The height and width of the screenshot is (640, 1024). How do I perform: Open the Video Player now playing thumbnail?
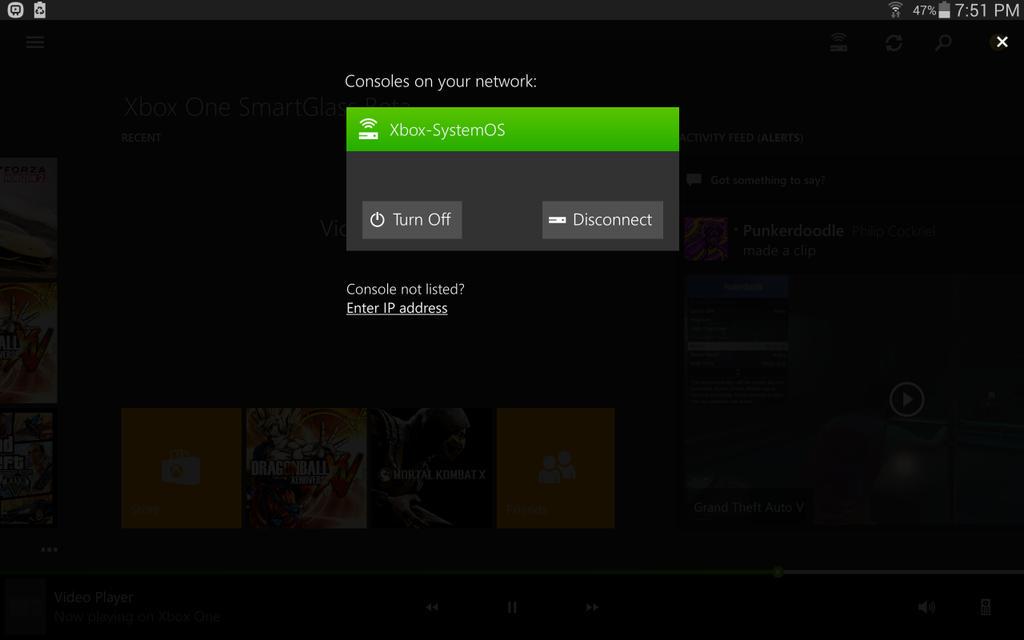tap(25, 607)
